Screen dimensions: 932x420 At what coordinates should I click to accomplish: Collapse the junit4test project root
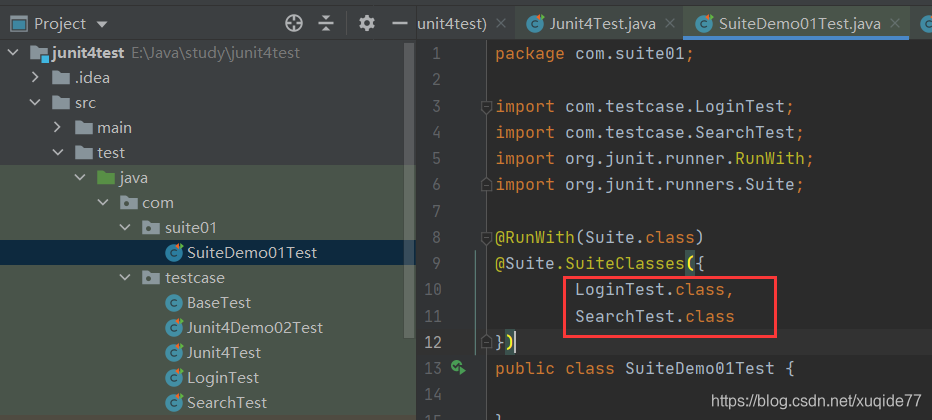pos(12,53)
